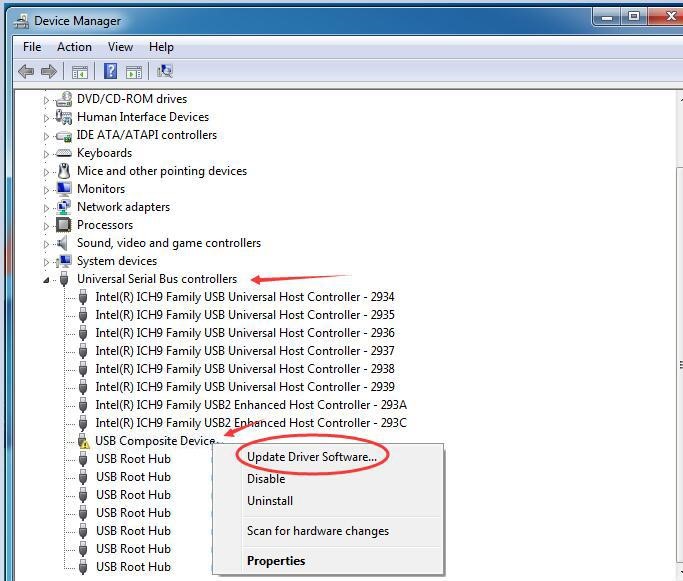Minimize the Device Manager window
This screenshot has width=683, height=581.
(607, 17)
